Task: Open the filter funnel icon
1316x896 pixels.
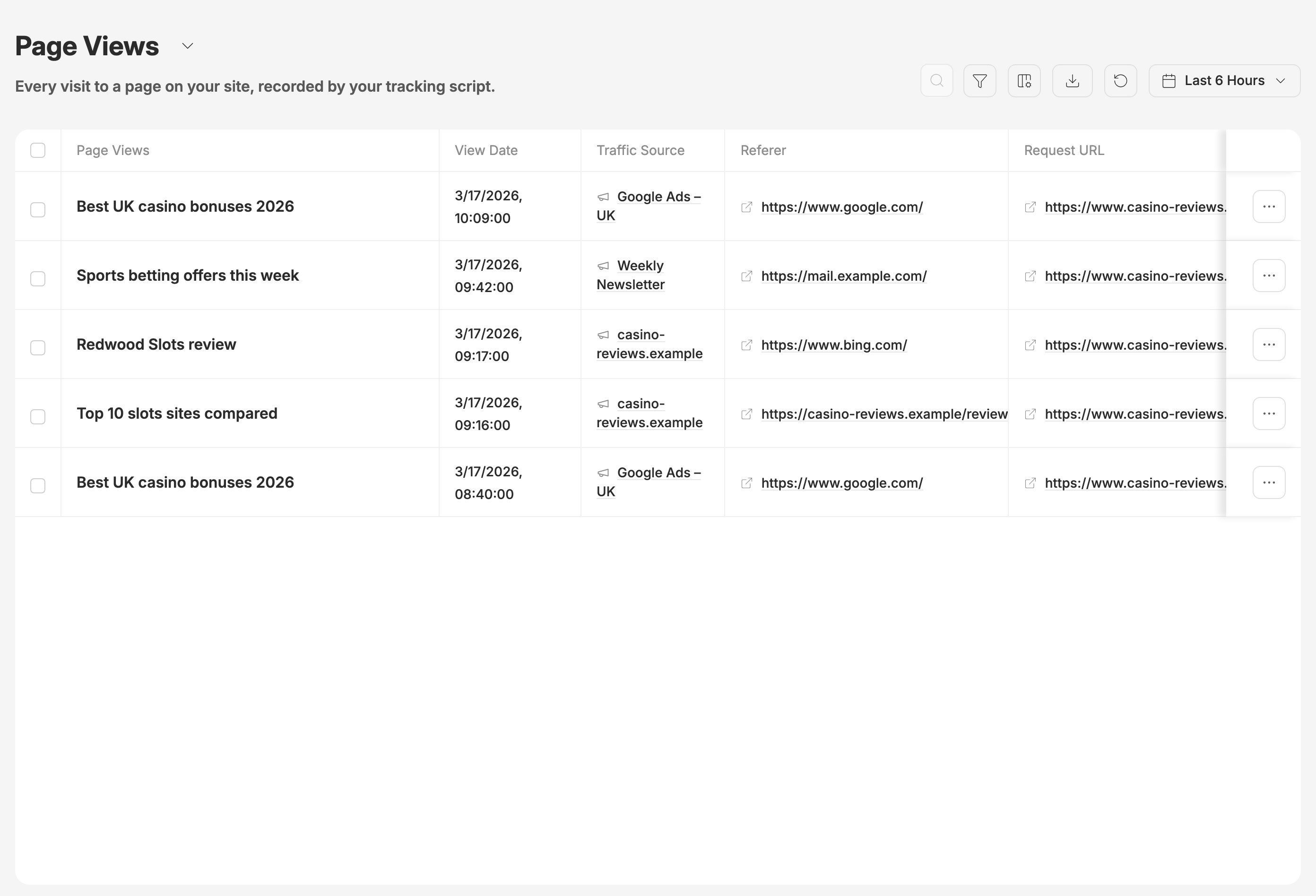Action: pyautogui.click(x=979, y=81)
